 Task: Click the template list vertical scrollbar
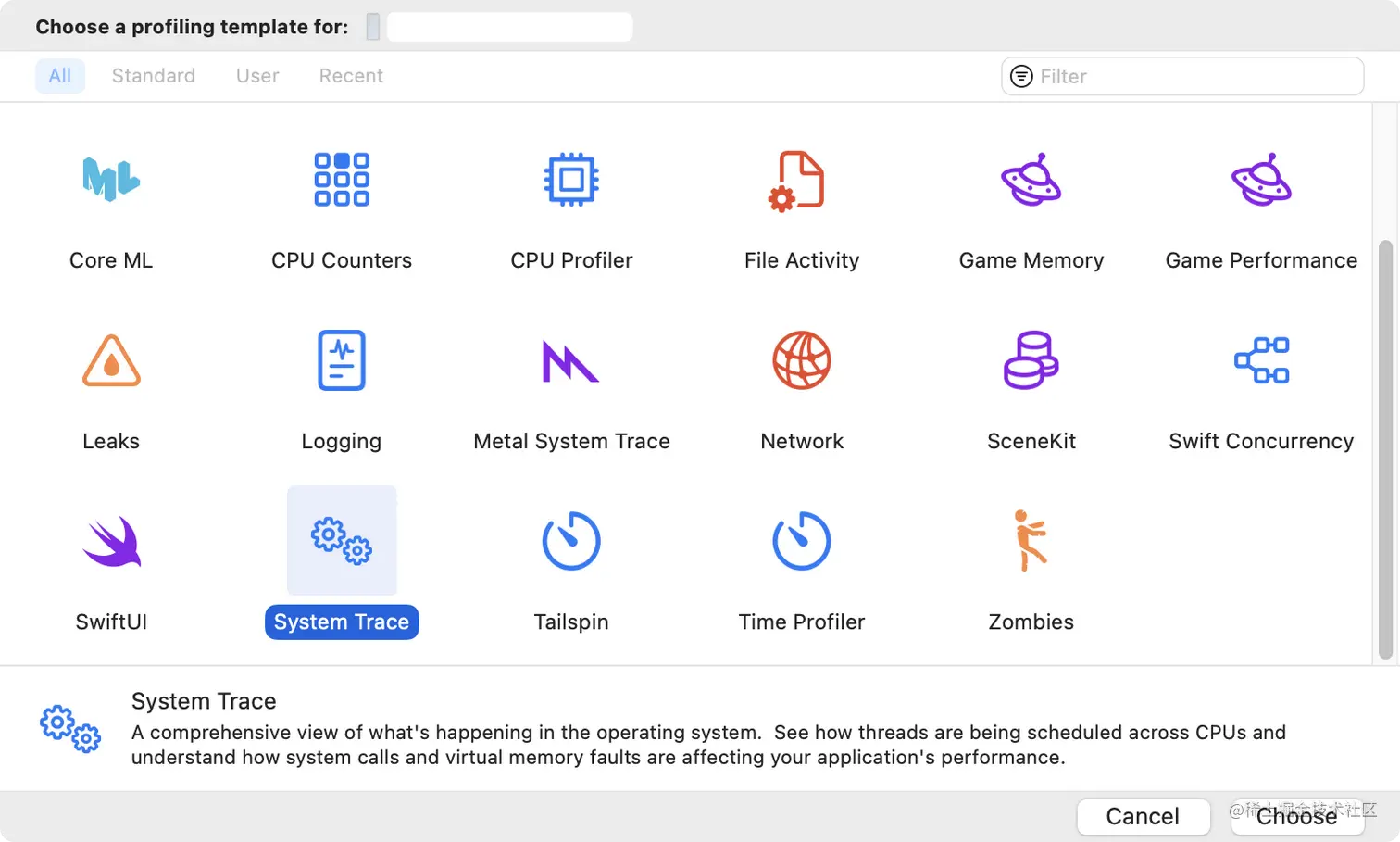(1385, 449)
